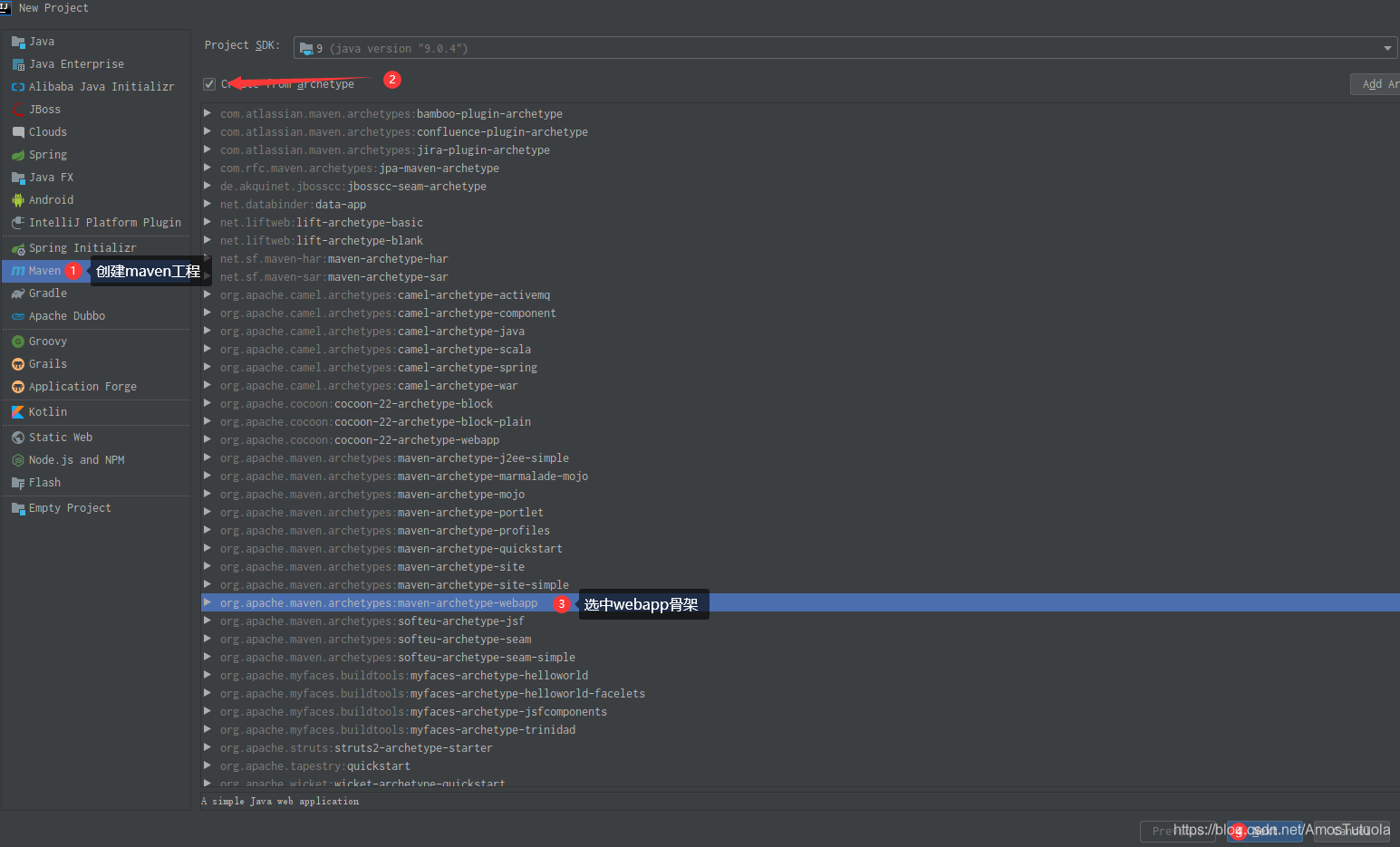Select maven-archetype-site-simple row
1400x847 pixels.
[x=800, y=585]
